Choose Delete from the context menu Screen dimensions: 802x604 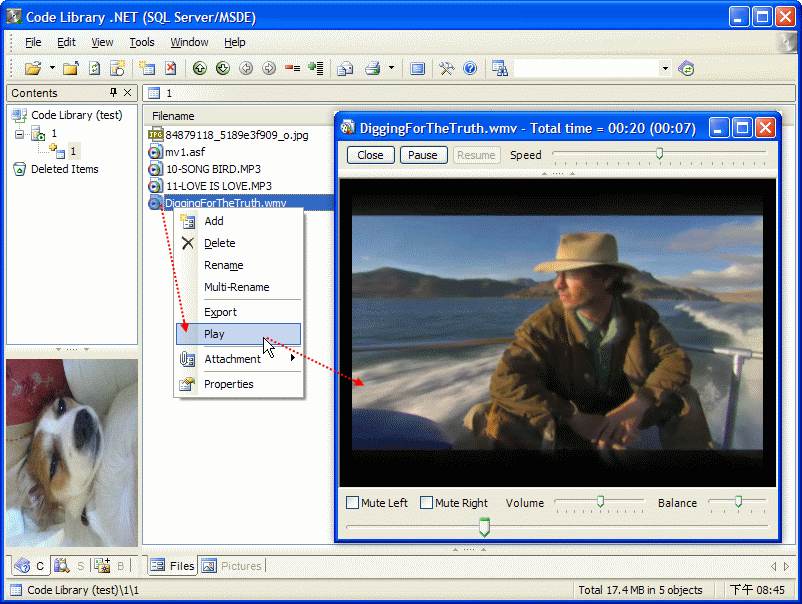(x=238, y=243)
